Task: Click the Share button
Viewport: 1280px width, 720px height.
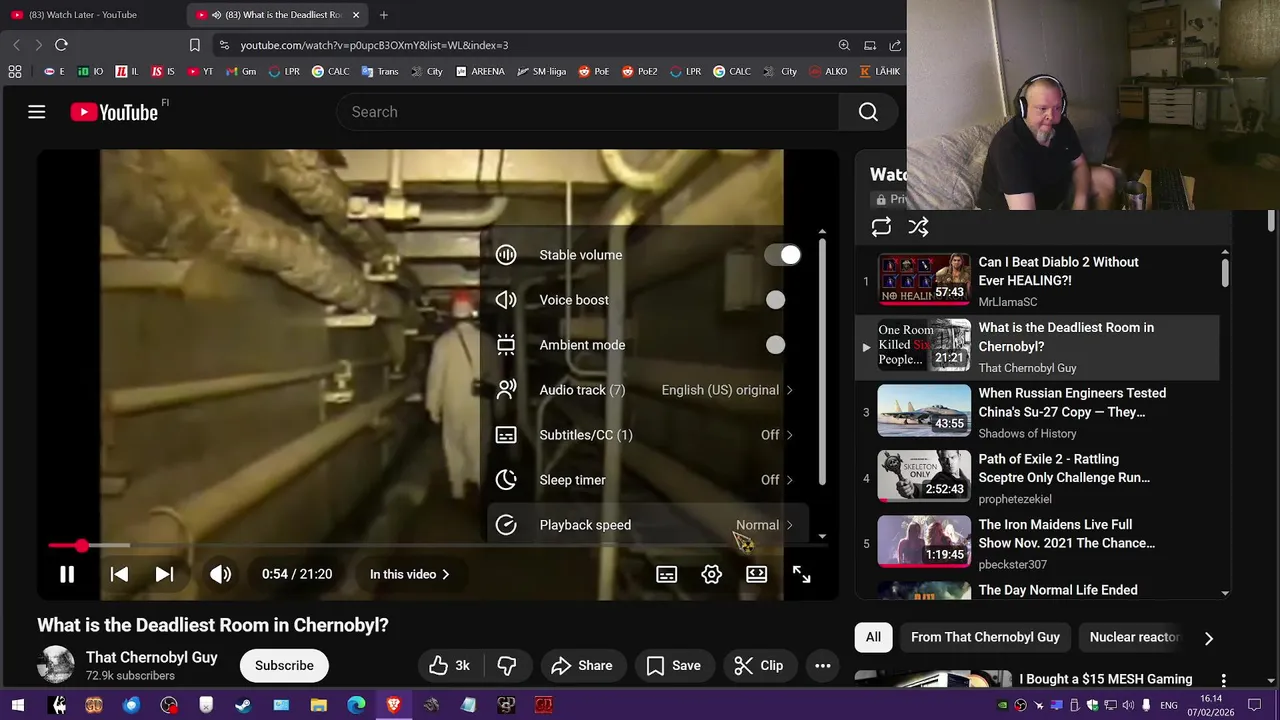Action: tap(582, 665)
